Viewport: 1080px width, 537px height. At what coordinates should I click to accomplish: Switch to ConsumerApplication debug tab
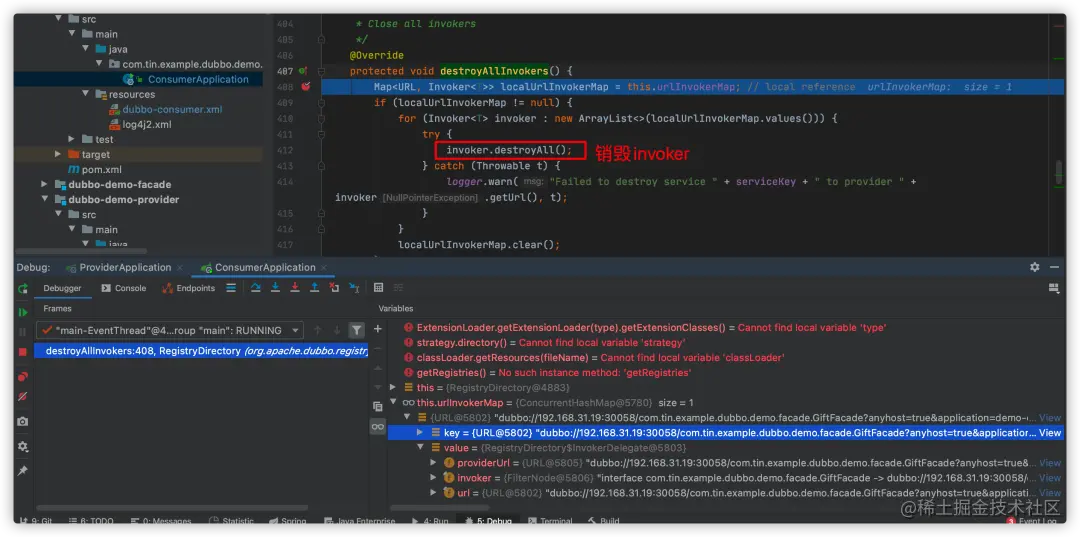pos(264,267)
